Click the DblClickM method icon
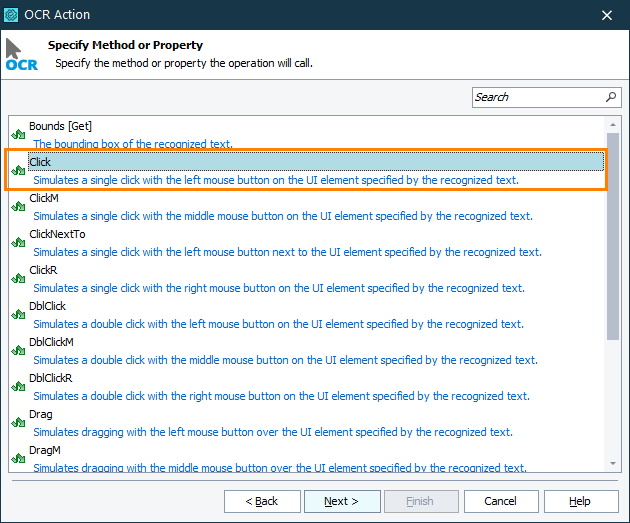Viewport: 630px width, 523px height. coord(18,350)
